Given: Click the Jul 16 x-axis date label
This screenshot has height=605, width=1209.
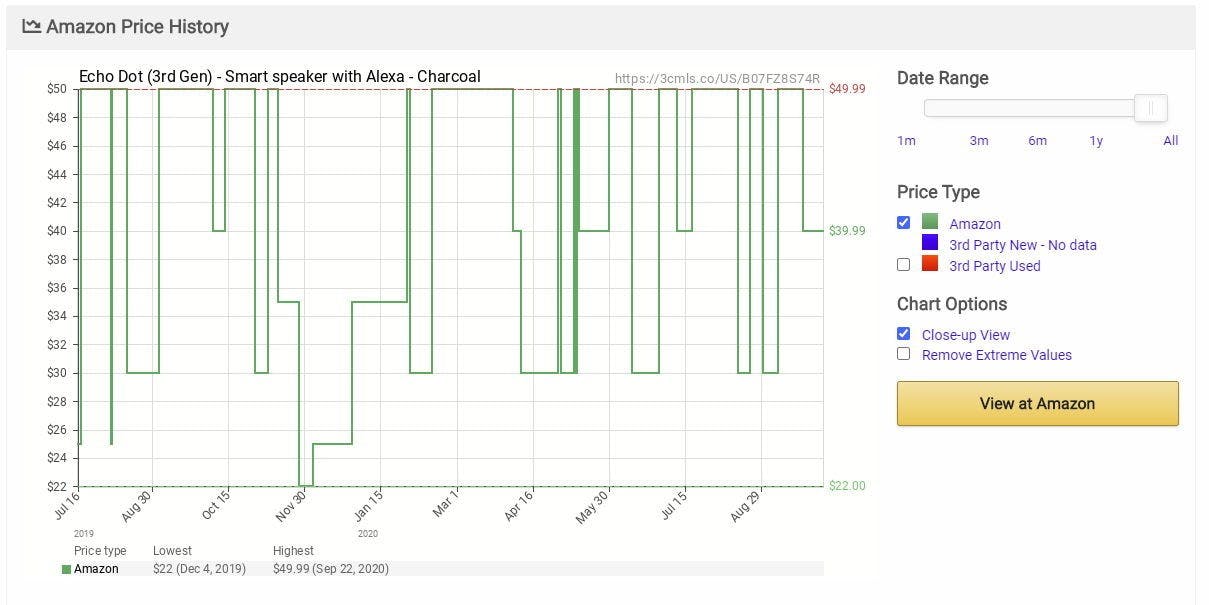Looking at the screenshot, I should (x=65, y=507).
